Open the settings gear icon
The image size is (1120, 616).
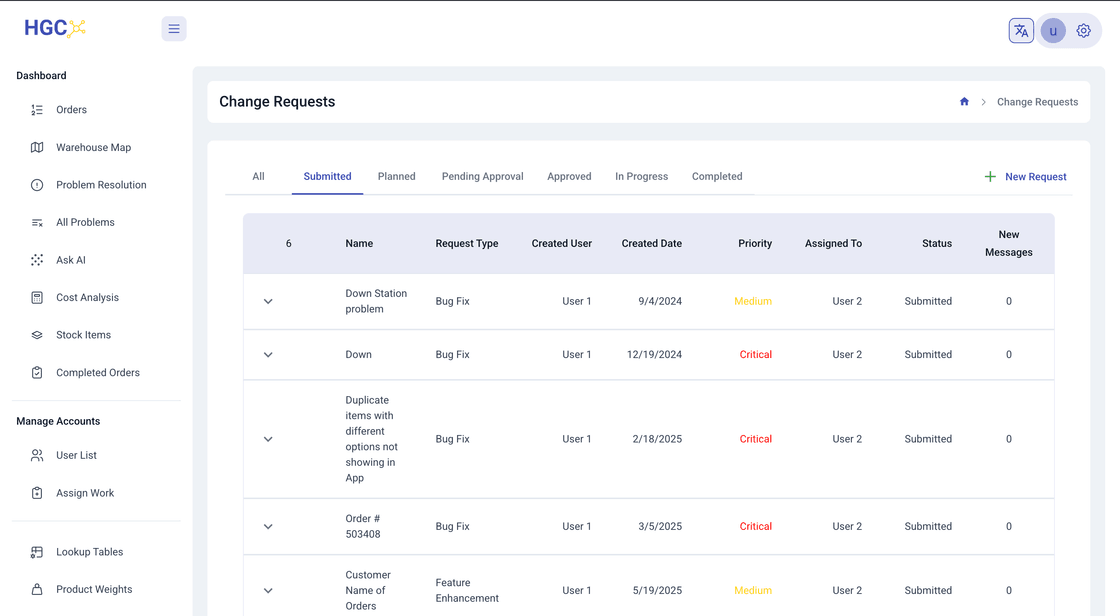1083,31
